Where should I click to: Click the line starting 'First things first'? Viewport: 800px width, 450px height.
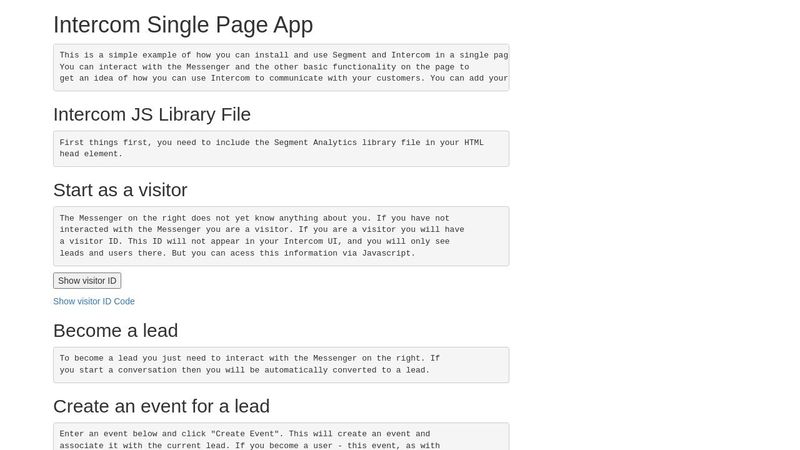click(x=271, y=142)
